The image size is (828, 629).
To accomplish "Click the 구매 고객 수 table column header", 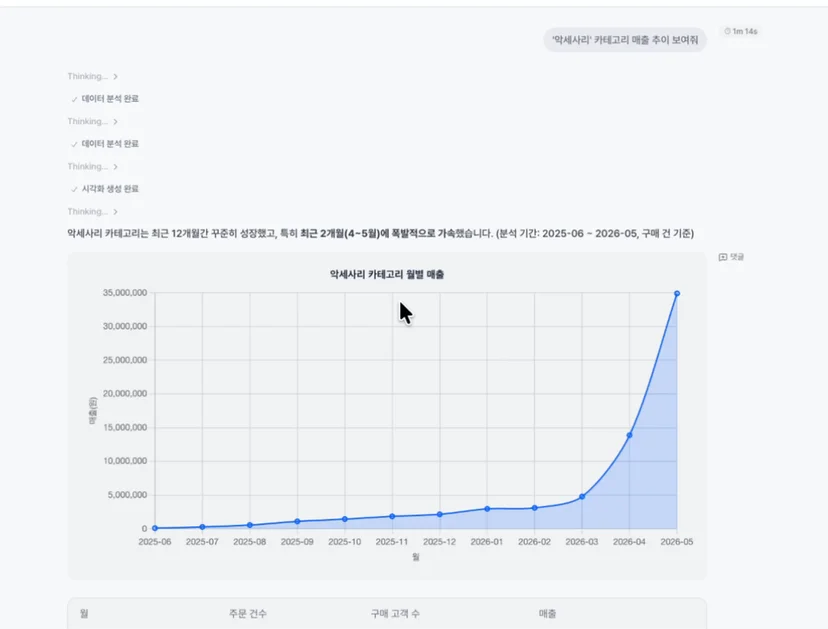I will click(x=395, y=614).
